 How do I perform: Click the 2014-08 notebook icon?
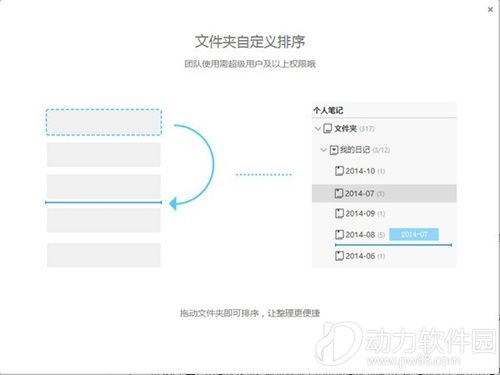339,235
